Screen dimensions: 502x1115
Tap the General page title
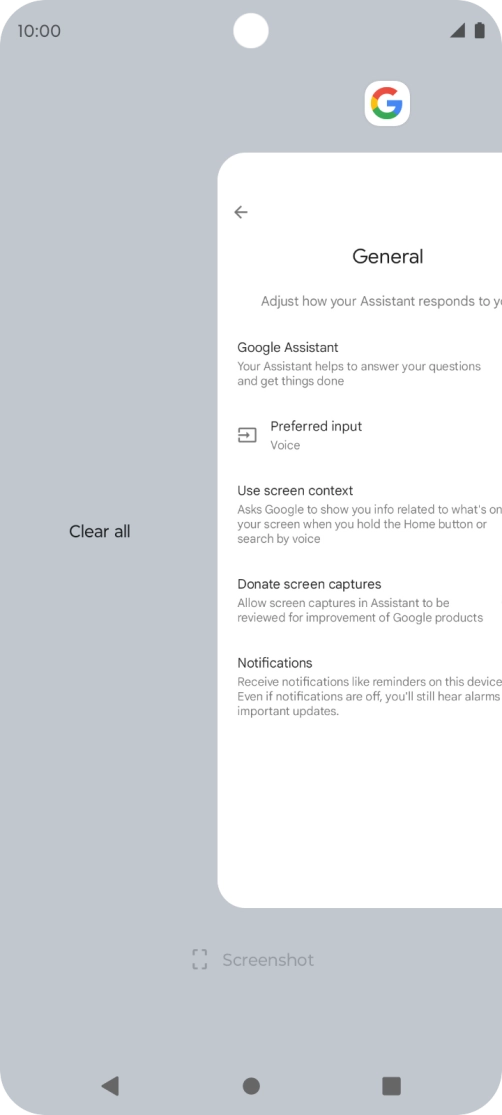(388, 256)
